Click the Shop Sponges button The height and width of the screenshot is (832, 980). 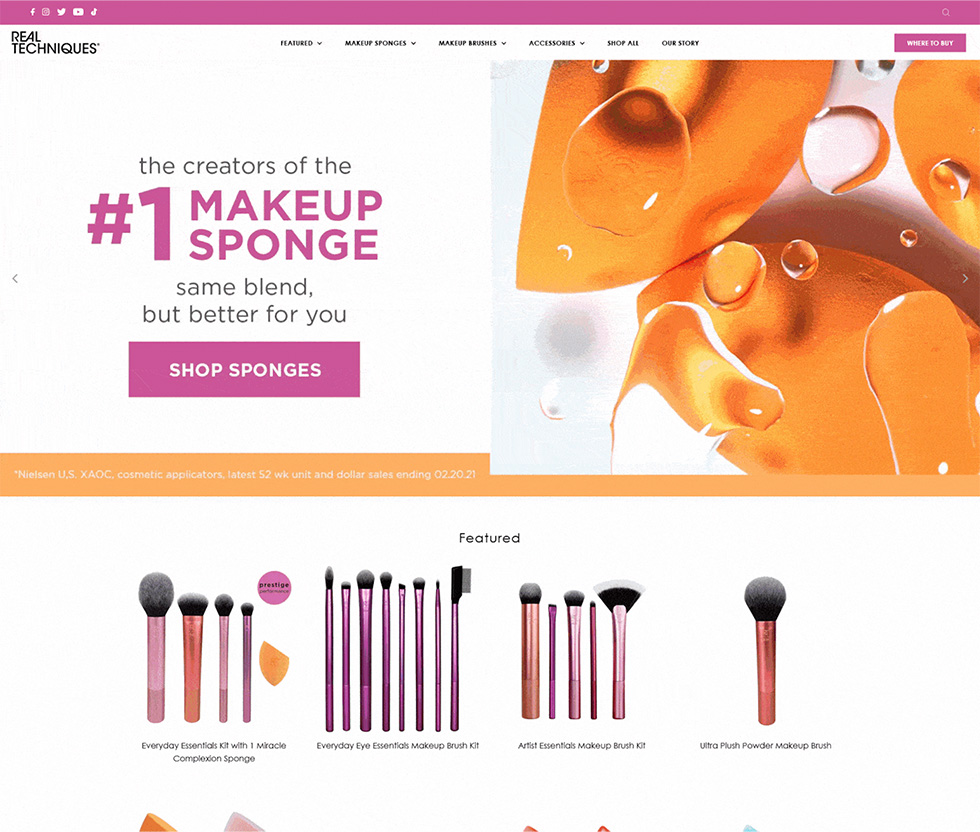click(x=244, y=369)
